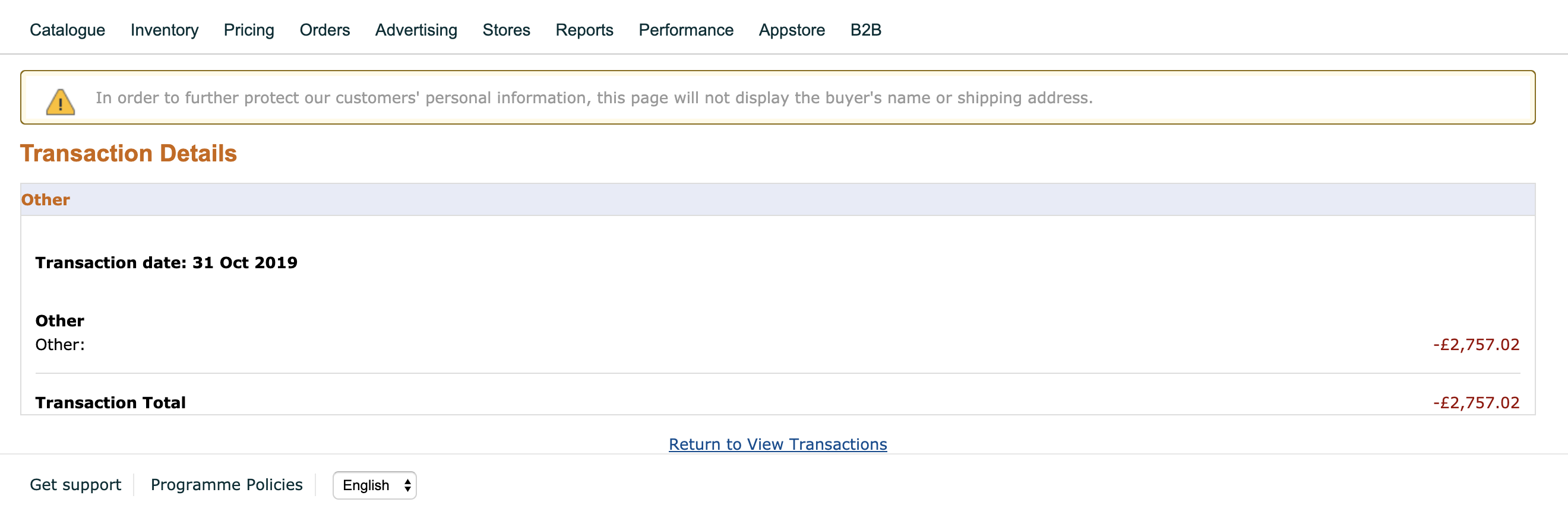
Task: Open the Catalogue menu
Action: pyautogui.click(x=68, y=30)
